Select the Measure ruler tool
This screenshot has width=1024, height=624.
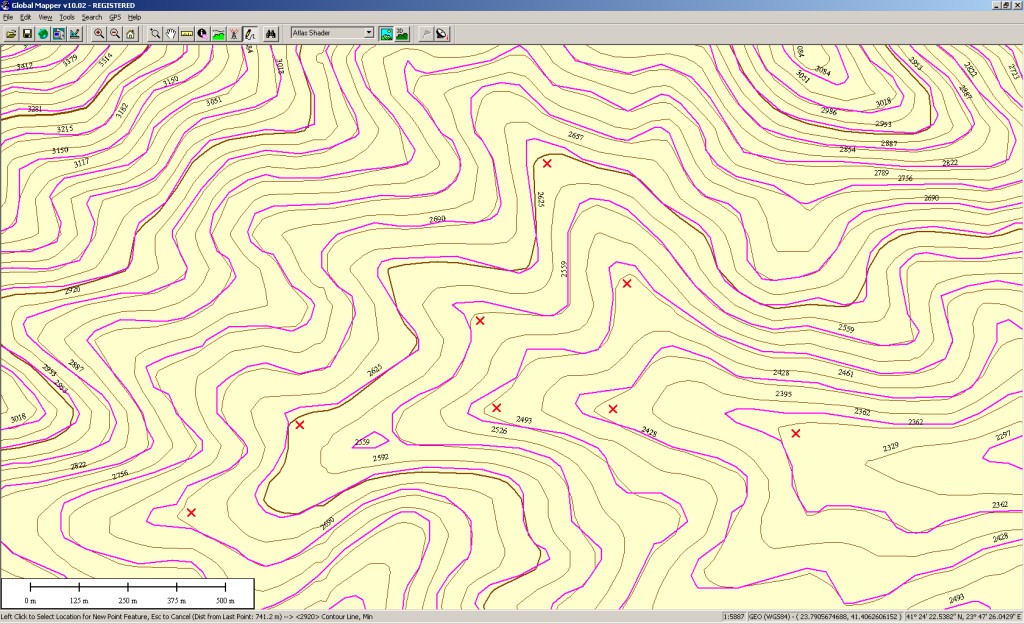[x=187, y=33]
